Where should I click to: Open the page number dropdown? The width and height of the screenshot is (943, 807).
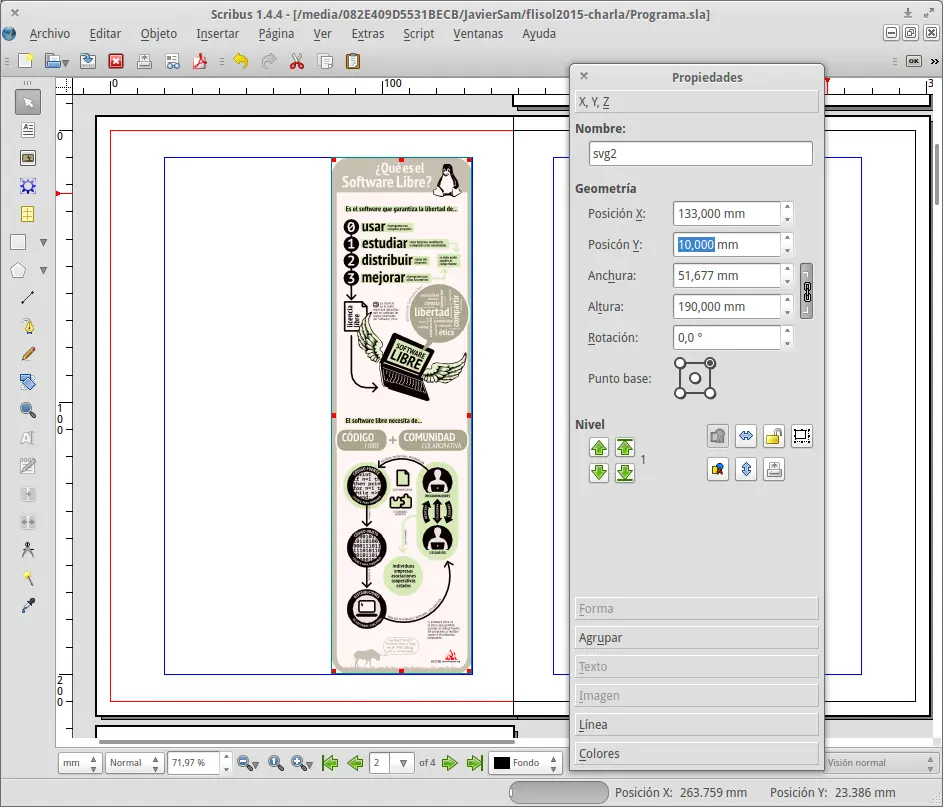click(403, 763)
